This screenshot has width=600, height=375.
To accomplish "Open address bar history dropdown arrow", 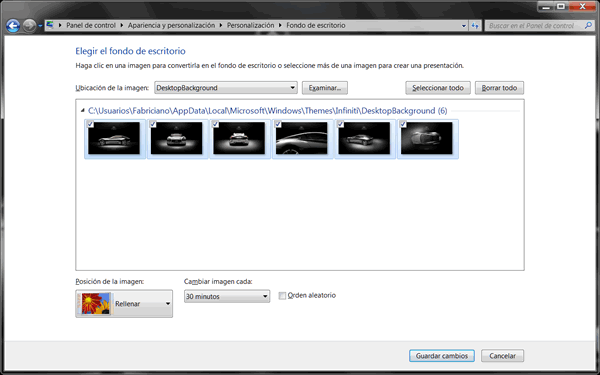I will coord(464,26).
